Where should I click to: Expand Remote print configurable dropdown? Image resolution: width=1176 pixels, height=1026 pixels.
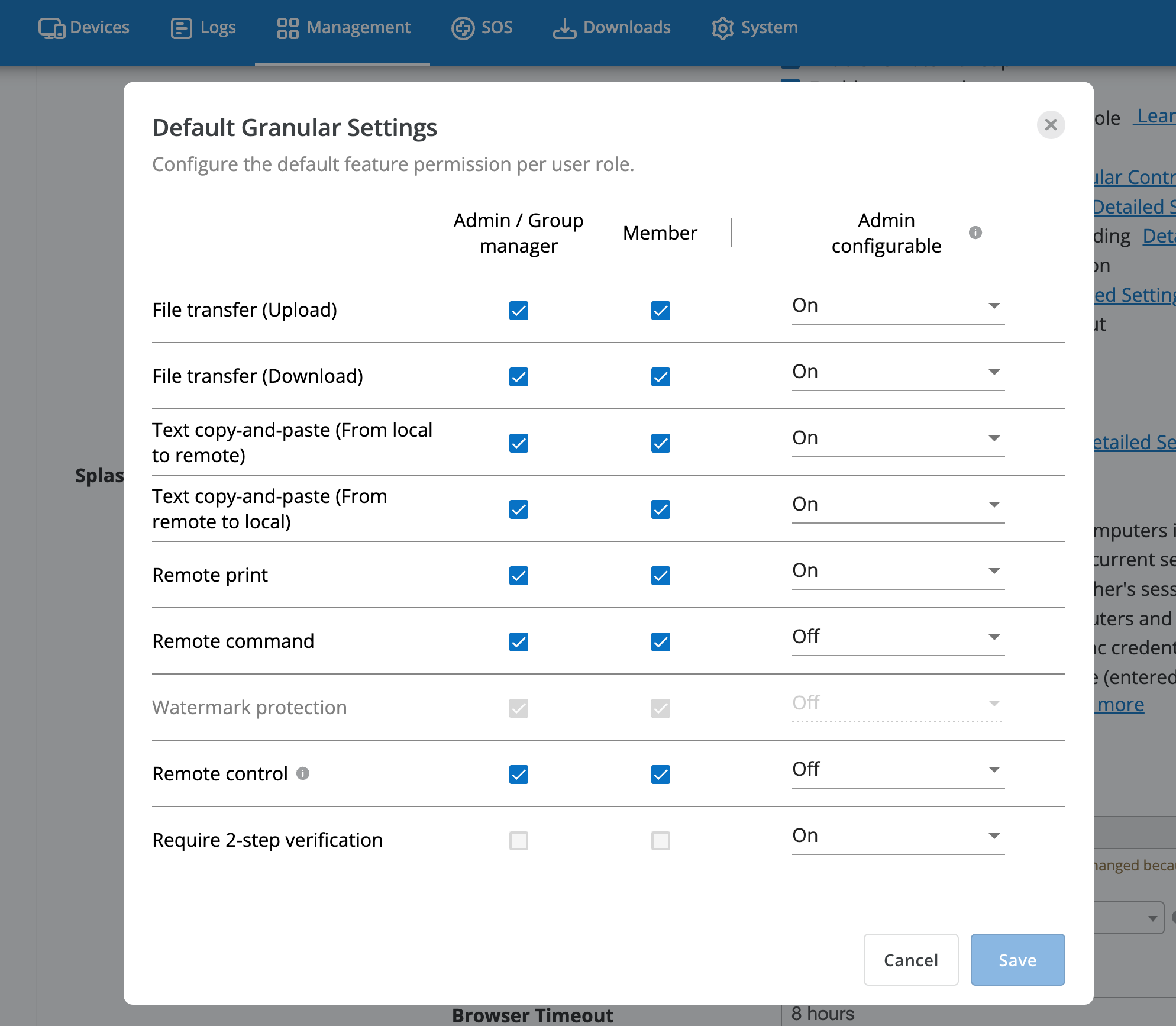click(x=898, y=572)
